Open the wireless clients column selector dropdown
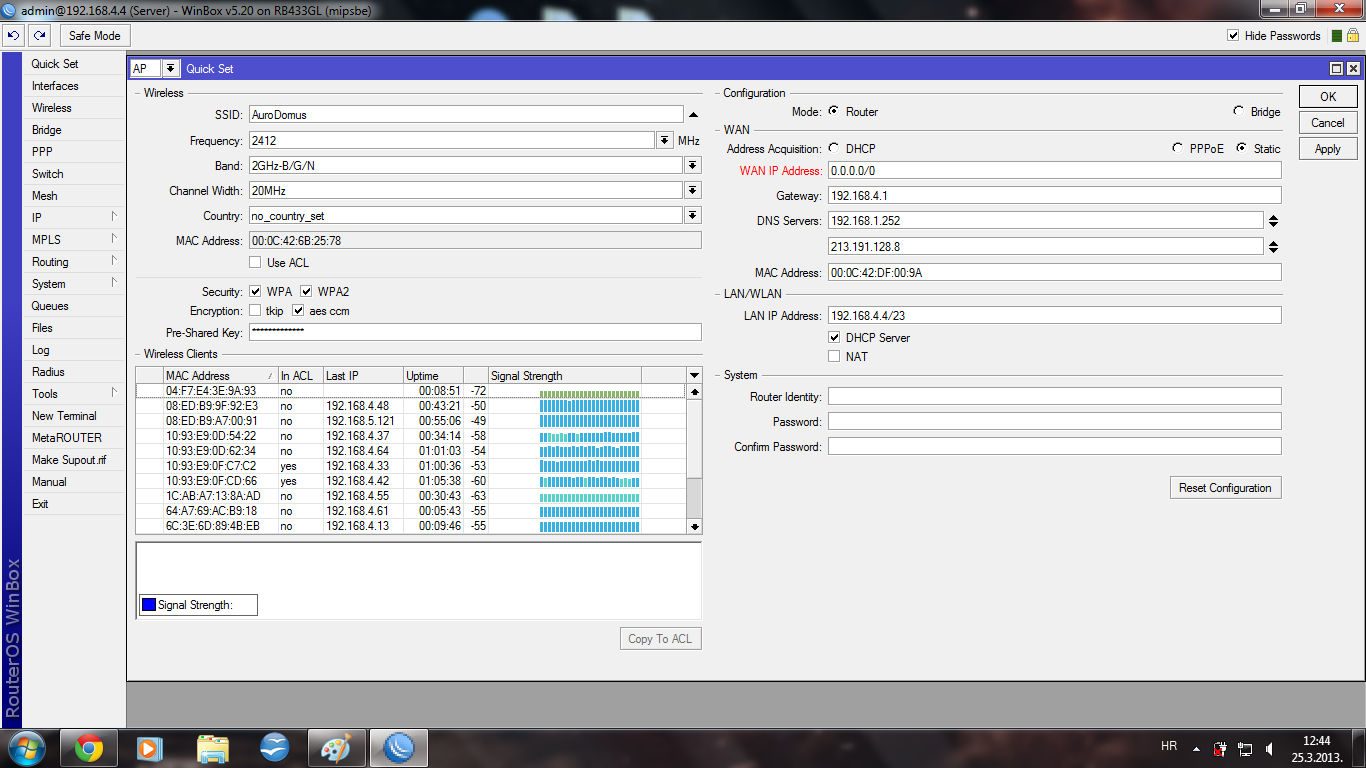The height and width of the screenshot is (768, 1366). click(x=695, y=376)
